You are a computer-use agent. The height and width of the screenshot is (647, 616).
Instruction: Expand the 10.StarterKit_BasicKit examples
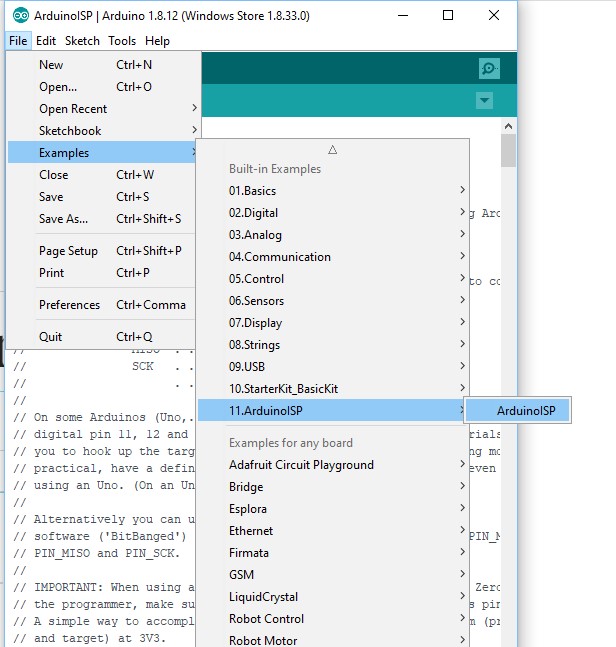click(333, 389)
